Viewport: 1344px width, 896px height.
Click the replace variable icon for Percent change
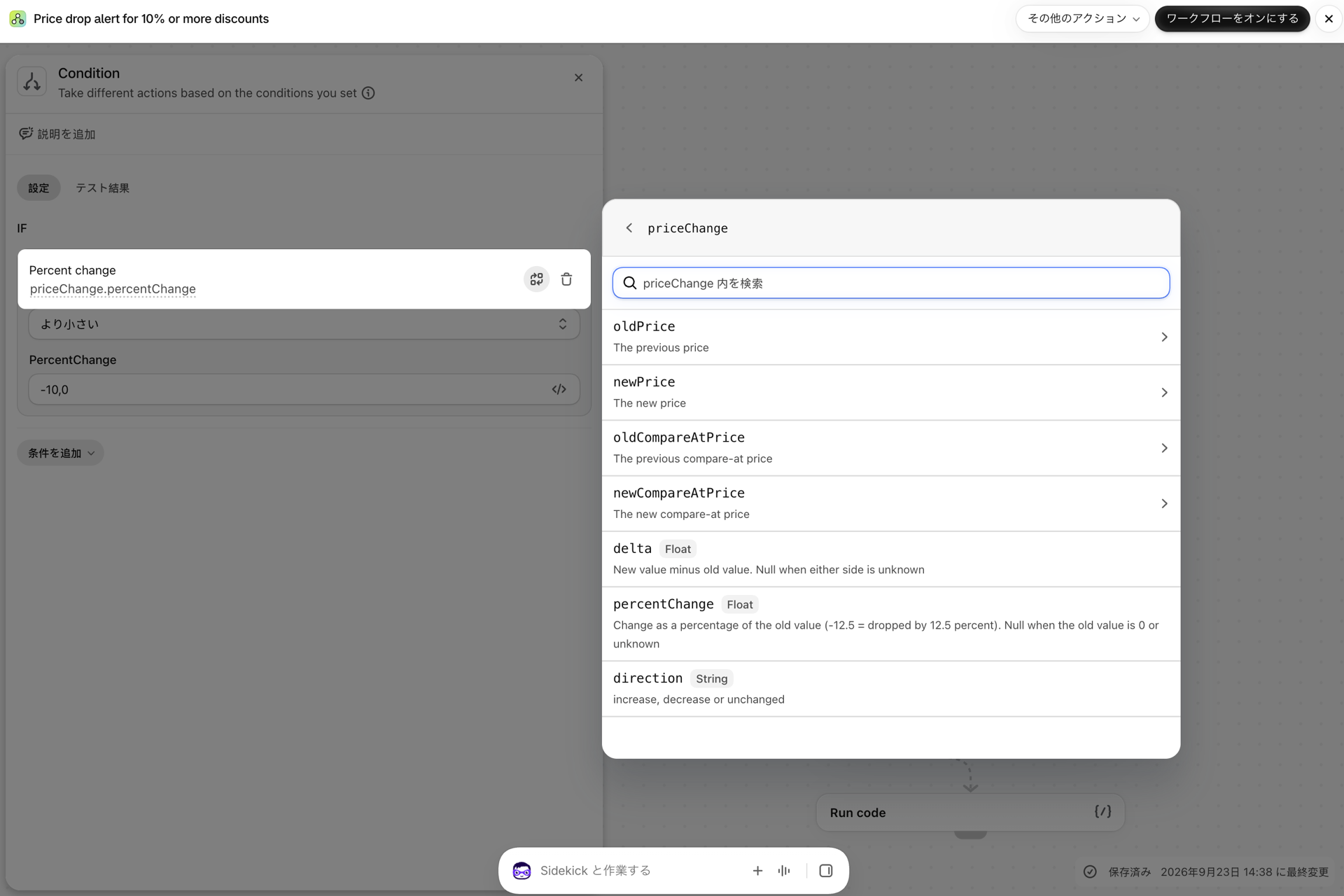(x=536, y=279)
